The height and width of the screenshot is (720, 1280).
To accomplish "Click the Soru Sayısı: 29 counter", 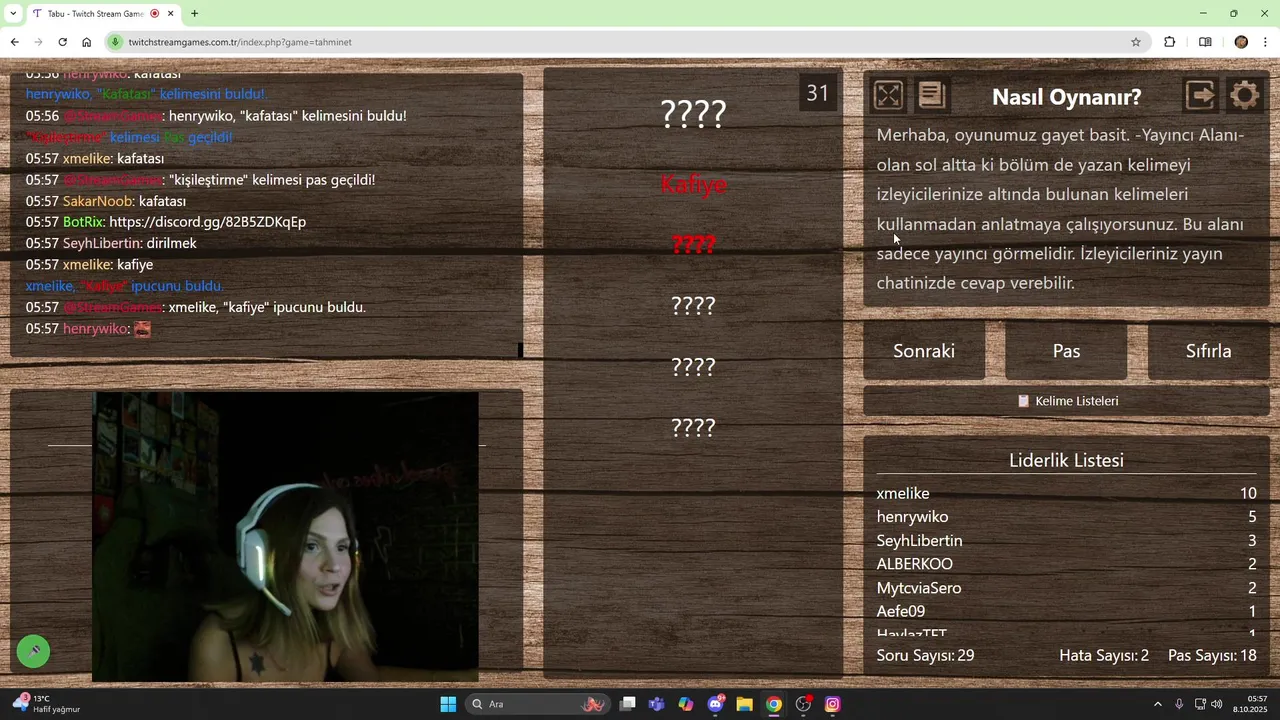I will (x=925, y=656).
